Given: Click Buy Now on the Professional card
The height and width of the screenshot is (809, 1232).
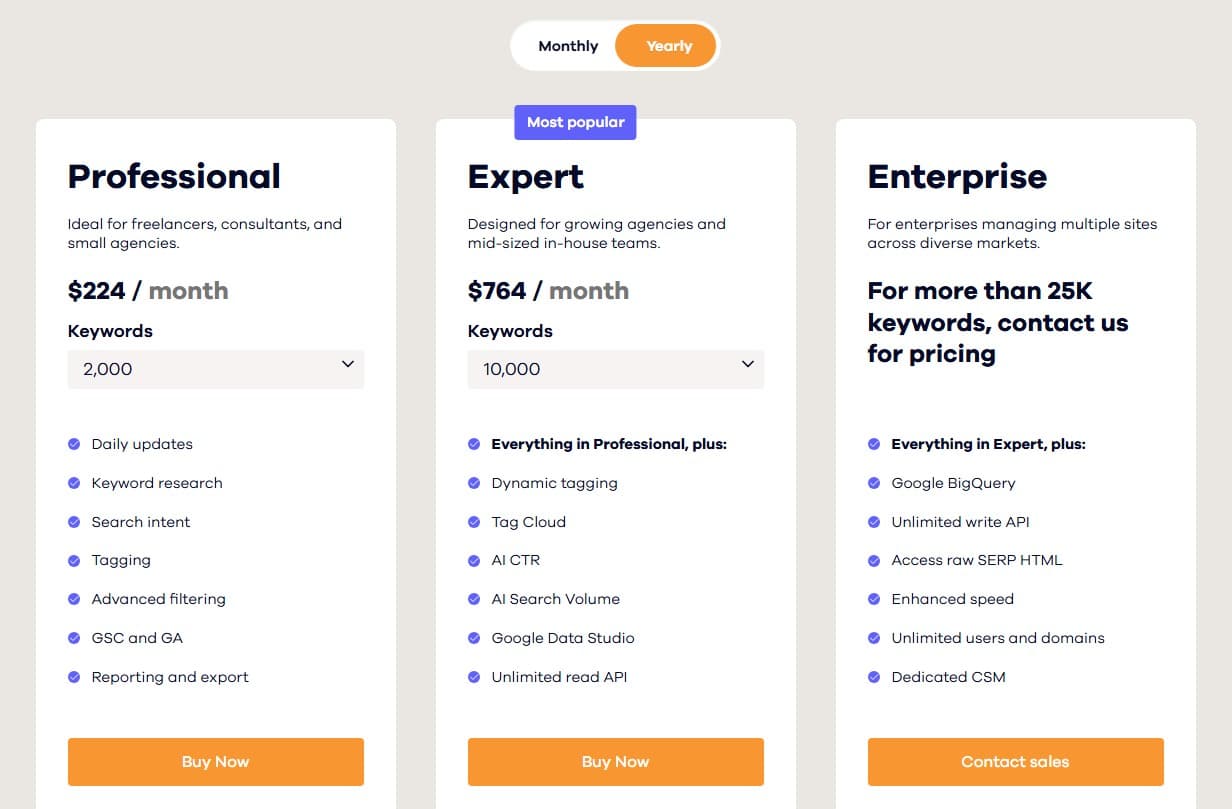Looking at the screenshot, I should (215, 761).
